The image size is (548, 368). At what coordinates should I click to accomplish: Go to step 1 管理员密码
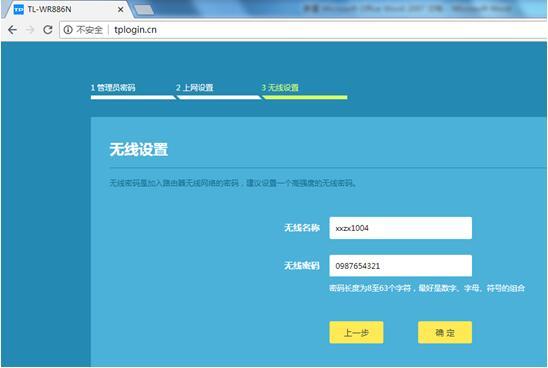coord(113,88)
